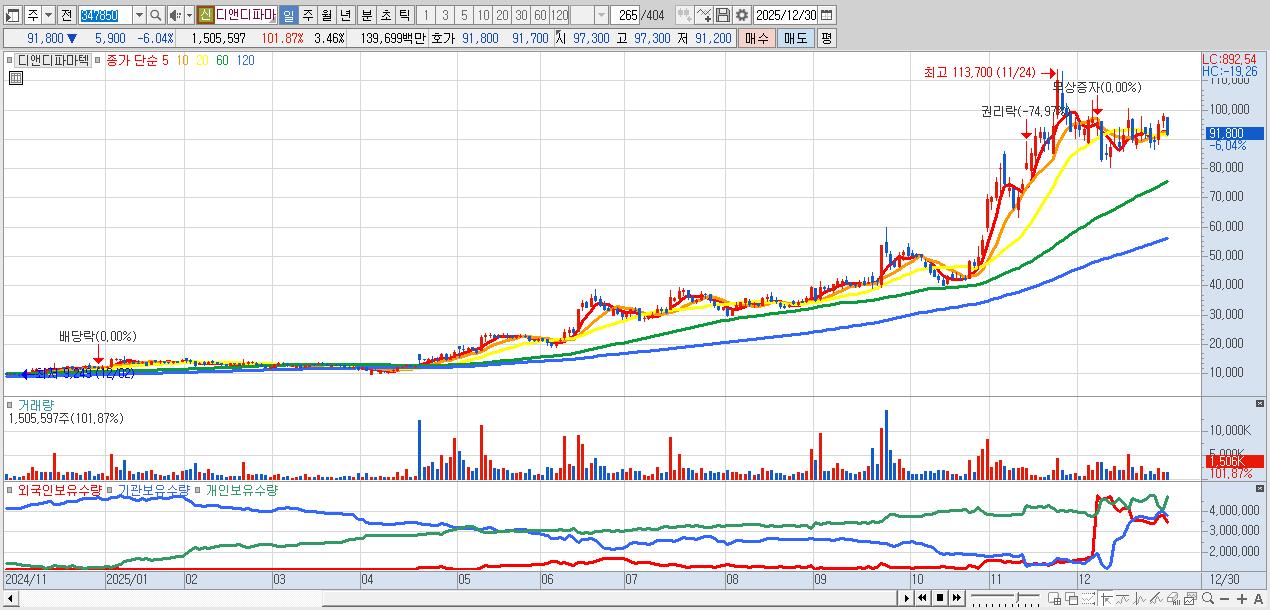
Task: Click the rewind button on bottom bar
Action: click(923, 598)
